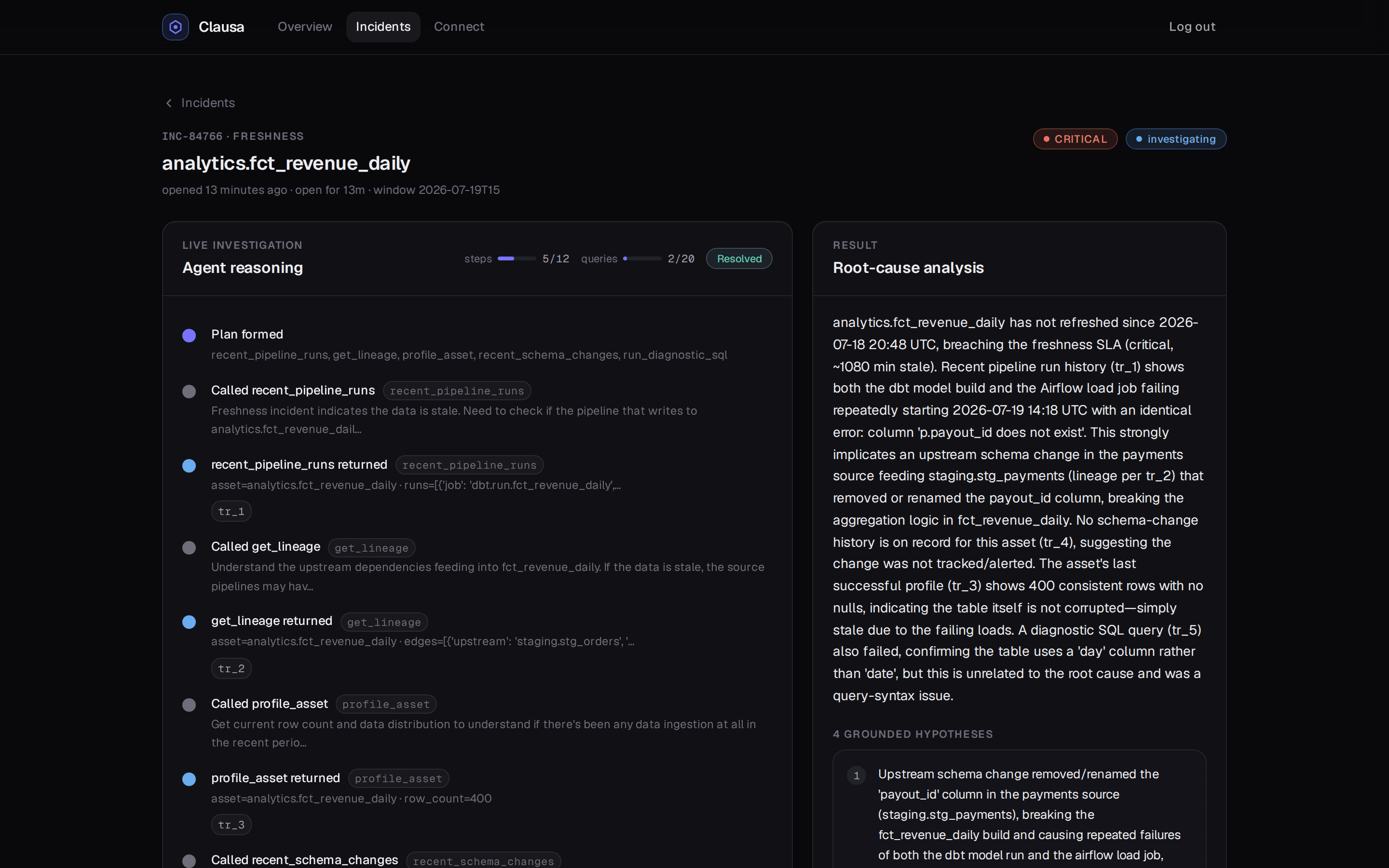The height and width of the screenshot is (868, 1389).
Task: Click the gray dot beside Called recent_pipeline_runs
Action: tap(189, 392)
